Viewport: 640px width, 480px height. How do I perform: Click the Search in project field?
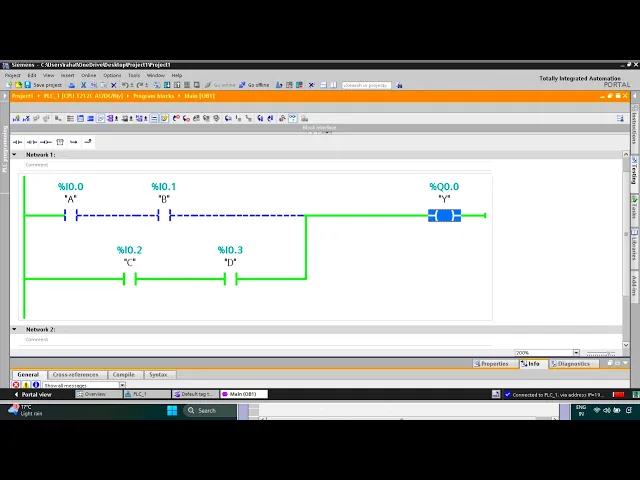[x=366, y=85]
